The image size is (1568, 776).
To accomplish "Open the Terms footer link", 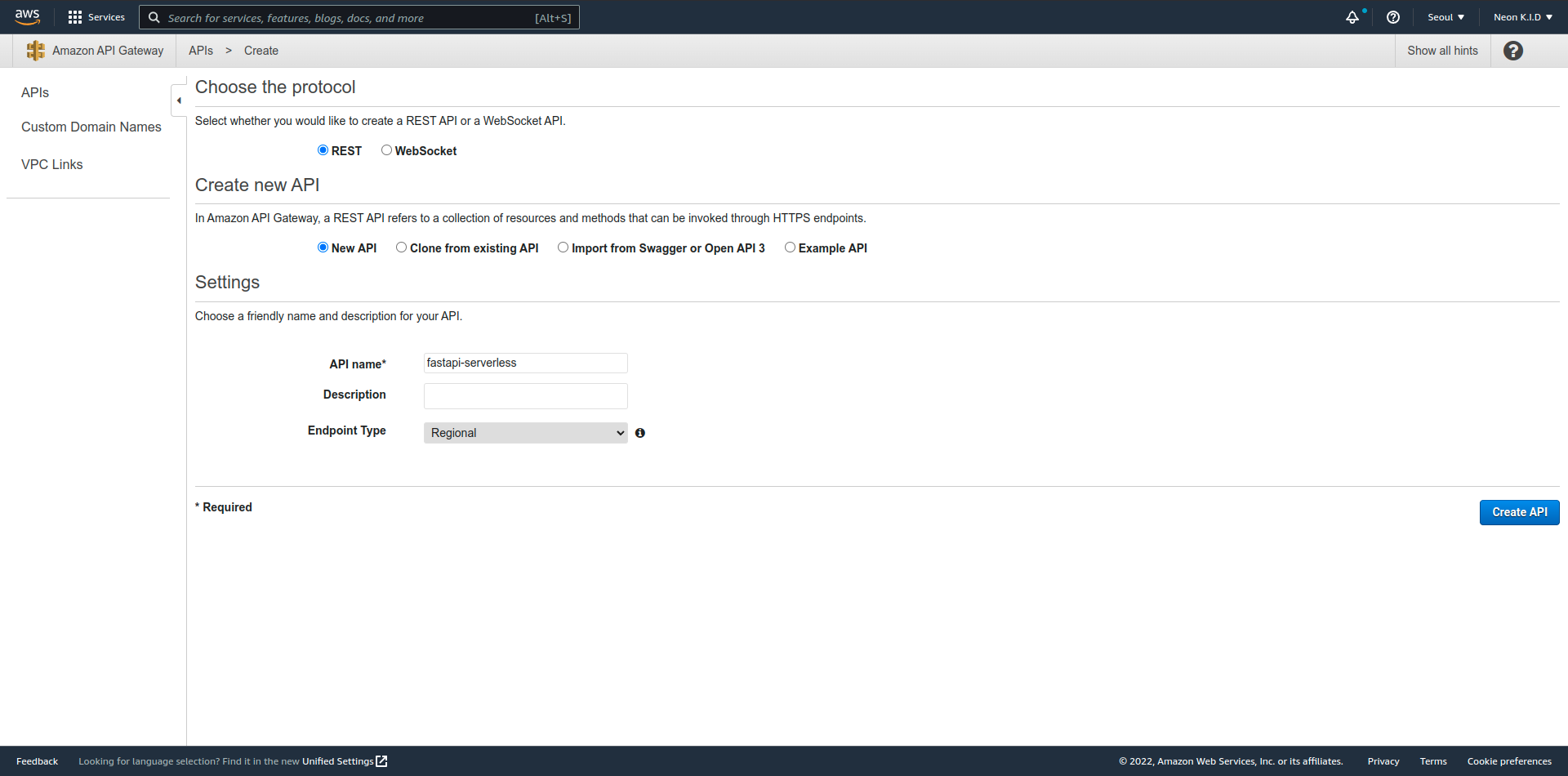I will tap(1433, 761).
